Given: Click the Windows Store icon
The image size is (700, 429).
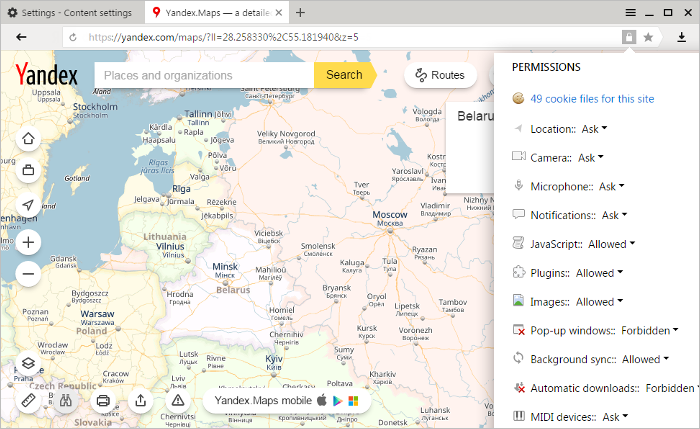Looking at the screenshot, I should click(353, 400).
